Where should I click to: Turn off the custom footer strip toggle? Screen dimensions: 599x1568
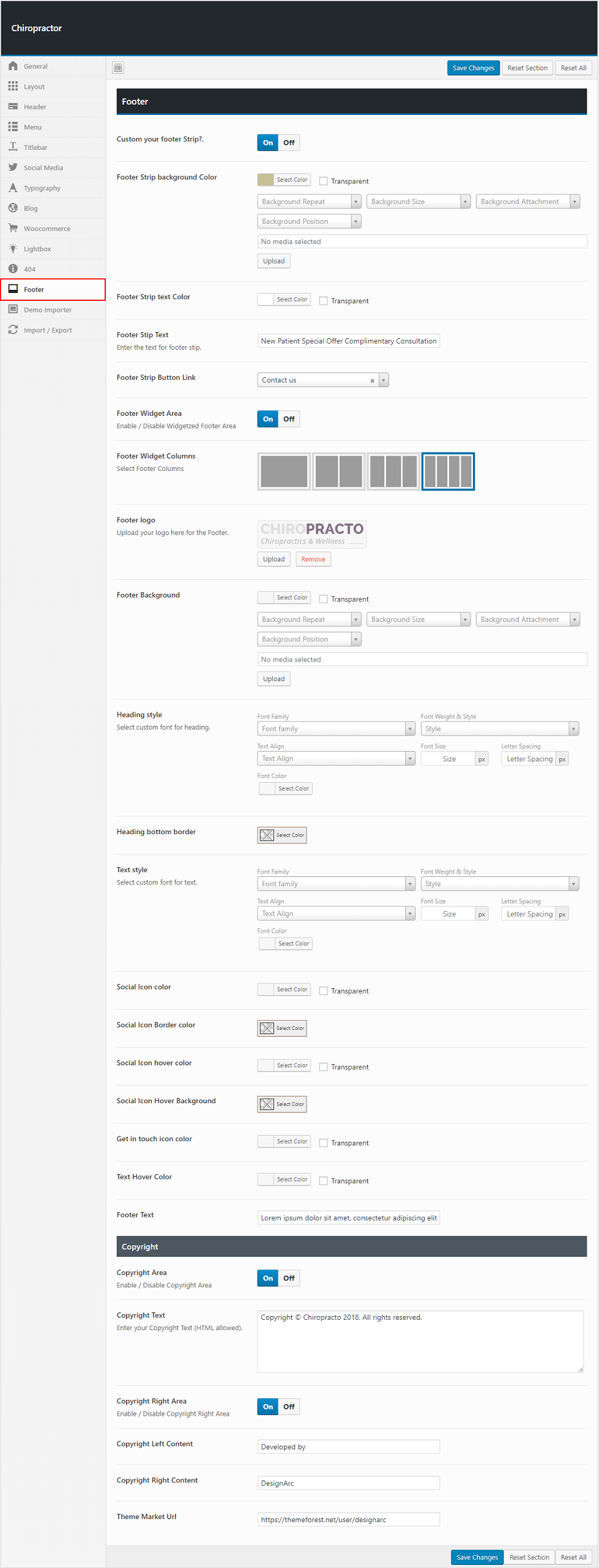pos(289,143)
